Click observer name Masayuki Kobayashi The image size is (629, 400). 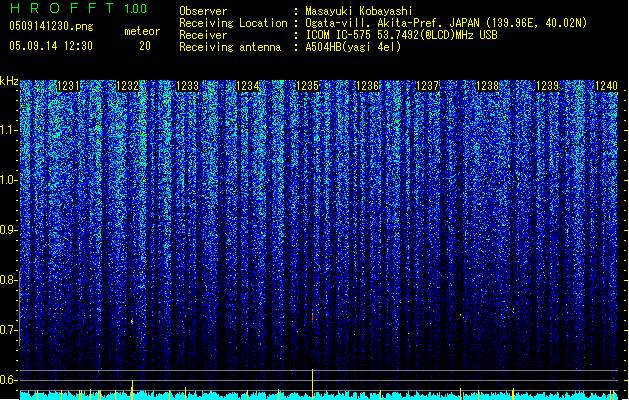(359, 11)
